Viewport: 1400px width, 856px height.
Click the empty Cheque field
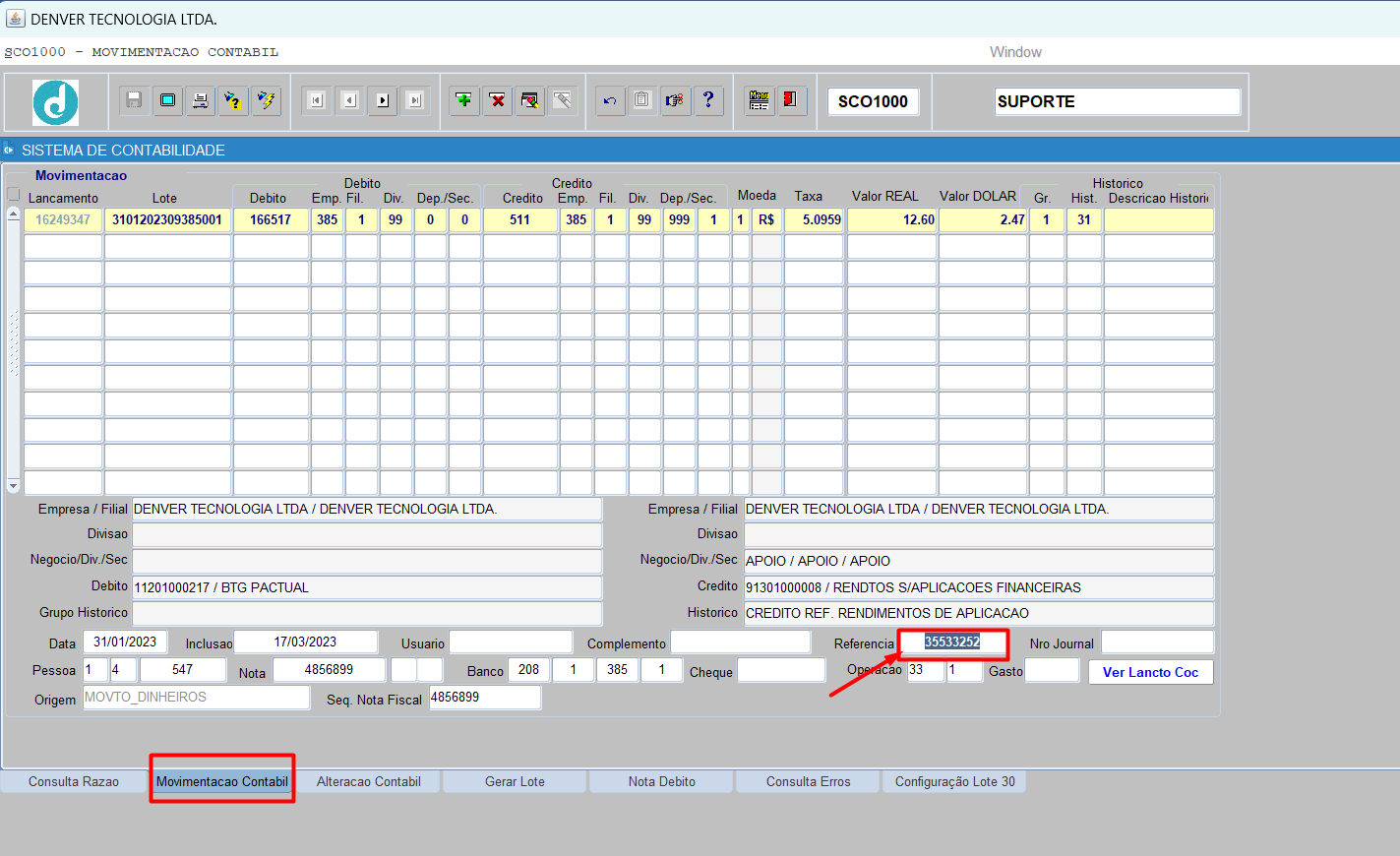coord(781,670)
